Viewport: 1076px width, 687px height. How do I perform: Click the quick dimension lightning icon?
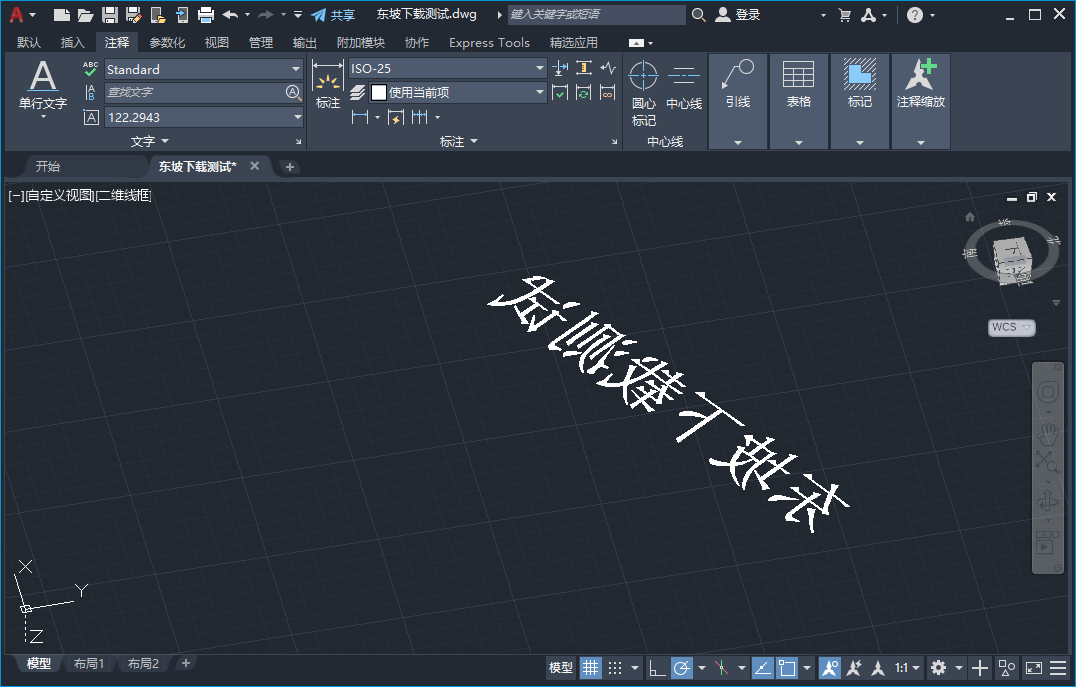point(396,117)
